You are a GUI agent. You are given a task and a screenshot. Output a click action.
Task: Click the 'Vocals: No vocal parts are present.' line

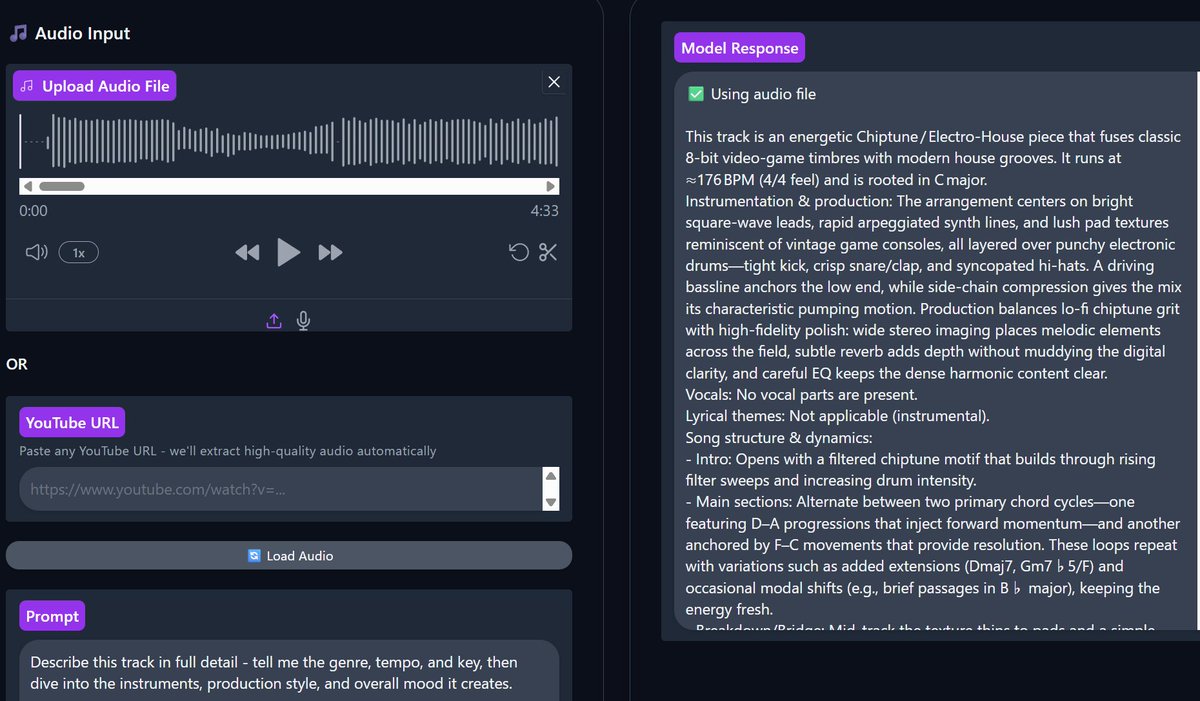pyautogui.click(x=802, y=394)
